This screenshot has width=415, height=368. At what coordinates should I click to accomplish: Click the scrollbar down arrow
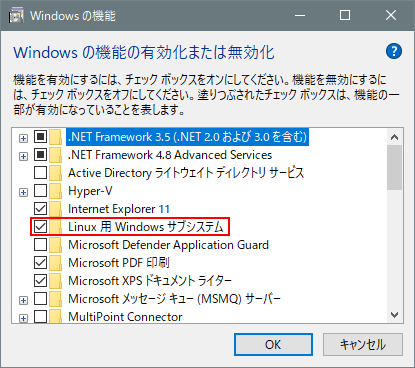click(395, 315)
